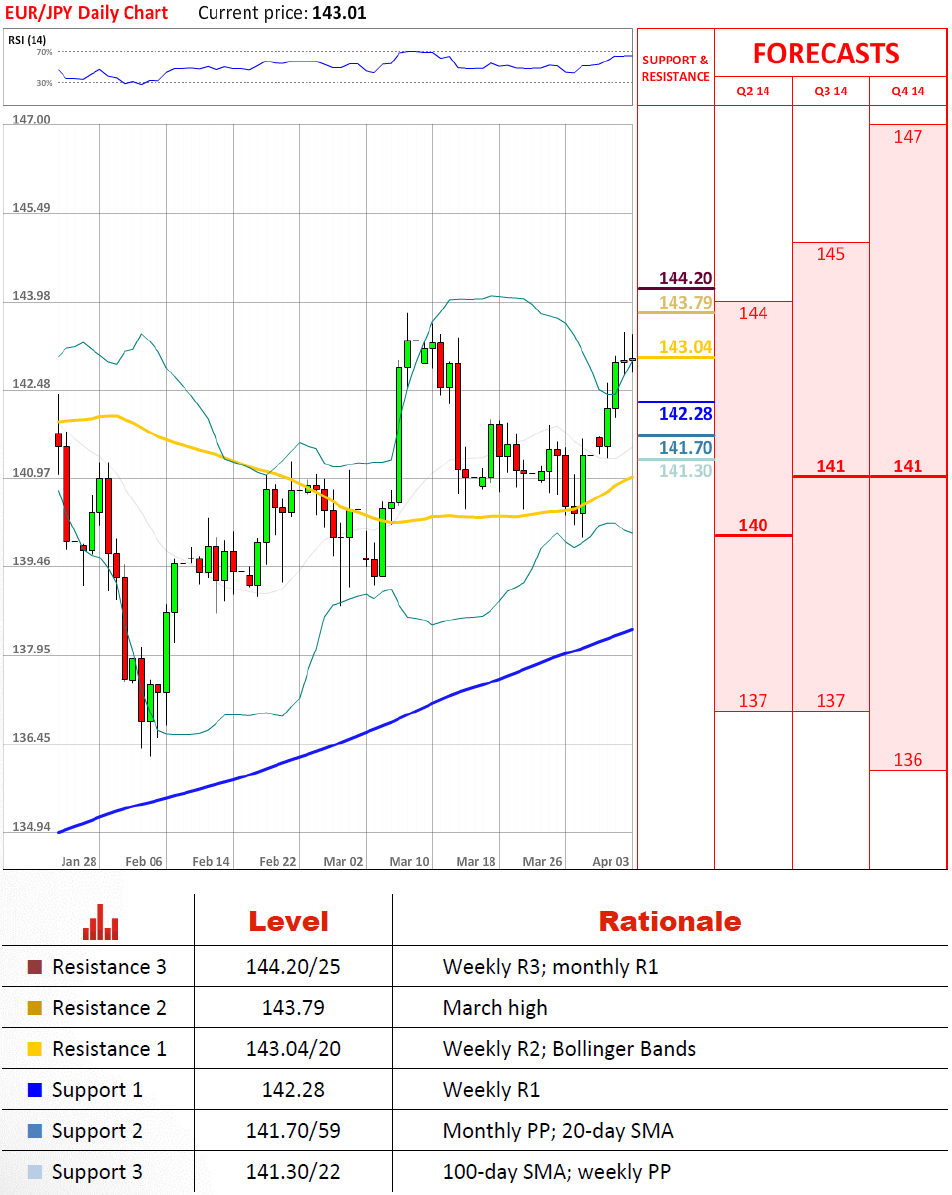Click the 'Support 1' row label
Screen dimensions: 952x1195
click(97, 1091)
